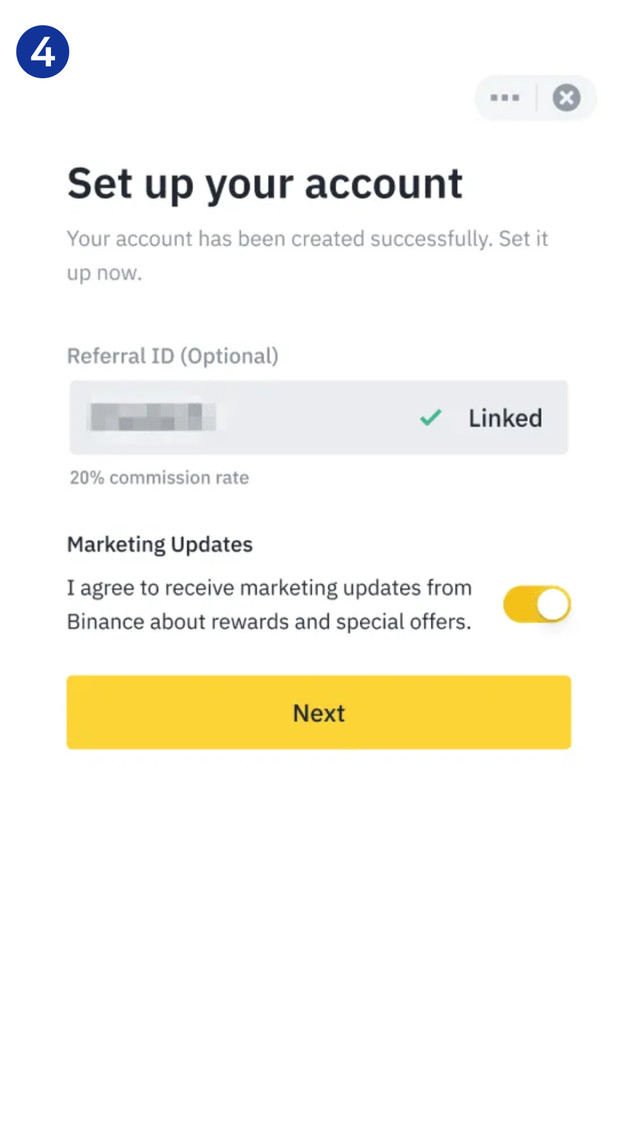Image resolution: width=640 pixels, height=1138 pixels.
Task: Click the marketing agreement description text
Action: [x=268, y=605]
